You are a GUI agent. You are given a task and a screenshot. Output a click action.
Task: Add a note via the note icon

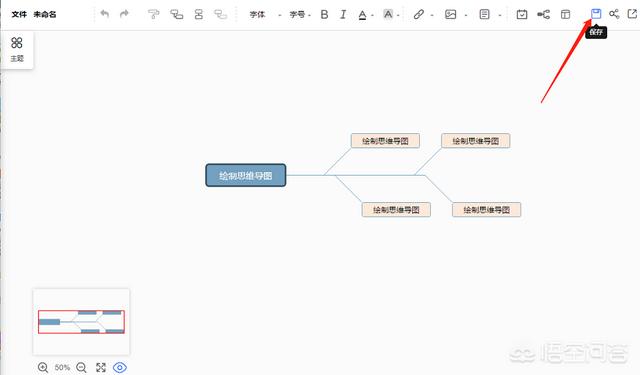484,15
